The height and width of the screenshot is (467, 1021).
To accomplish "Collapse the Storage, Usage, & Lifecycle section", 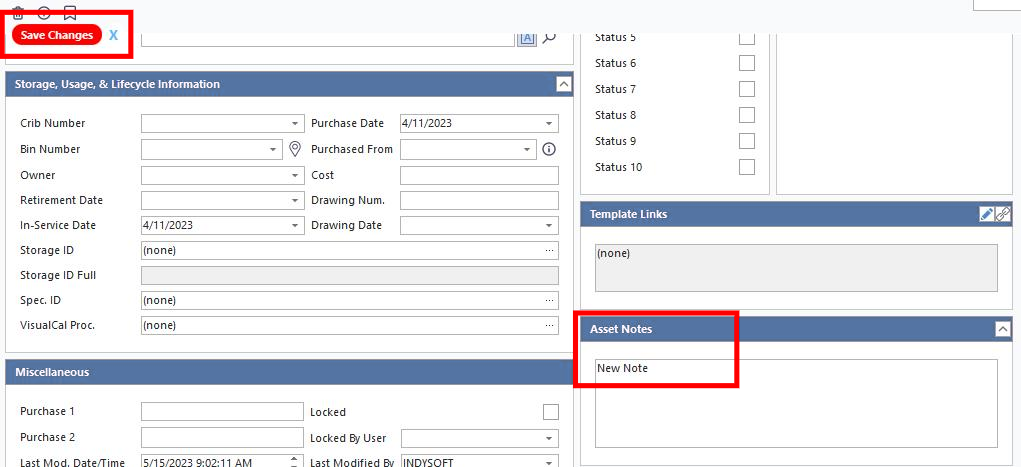I will click(564, 84).
